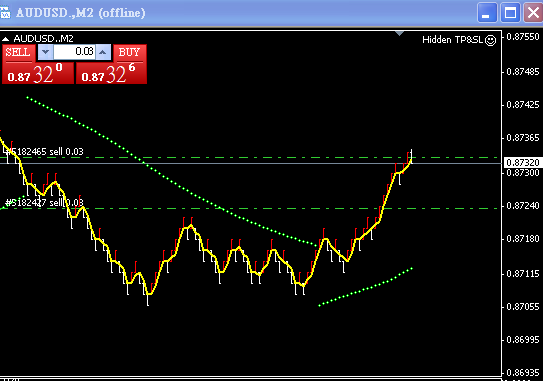Screen dimensions: 543x381
Task: Click the Hidden TP&SL label
Action: pyautogui.click(x=453, y=40)
